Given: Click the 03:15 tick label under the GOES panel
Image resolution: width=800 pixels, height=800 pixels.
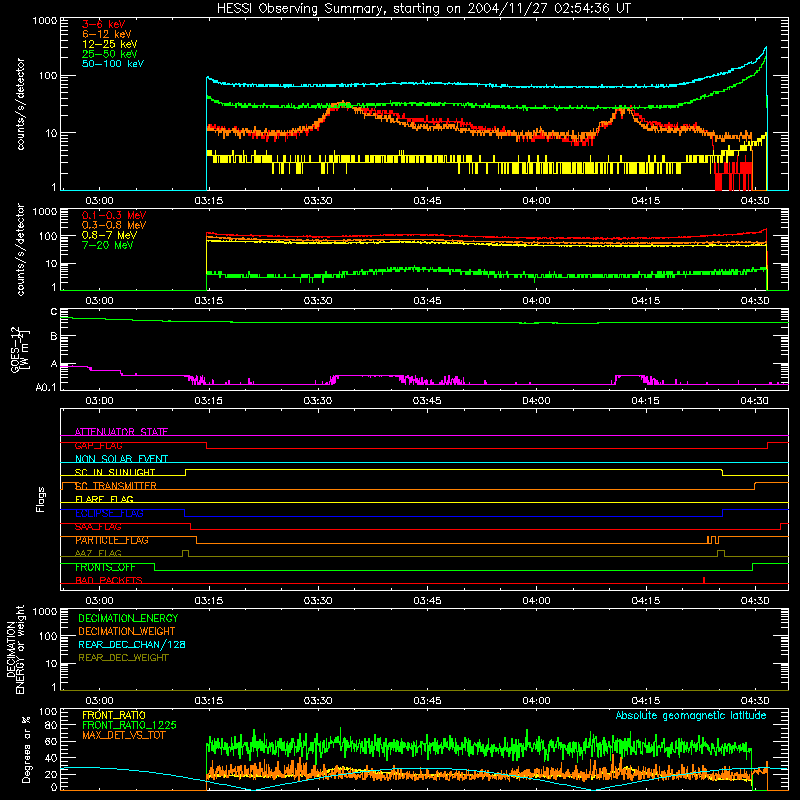Looking at the screenshot, I should (208, 401).
